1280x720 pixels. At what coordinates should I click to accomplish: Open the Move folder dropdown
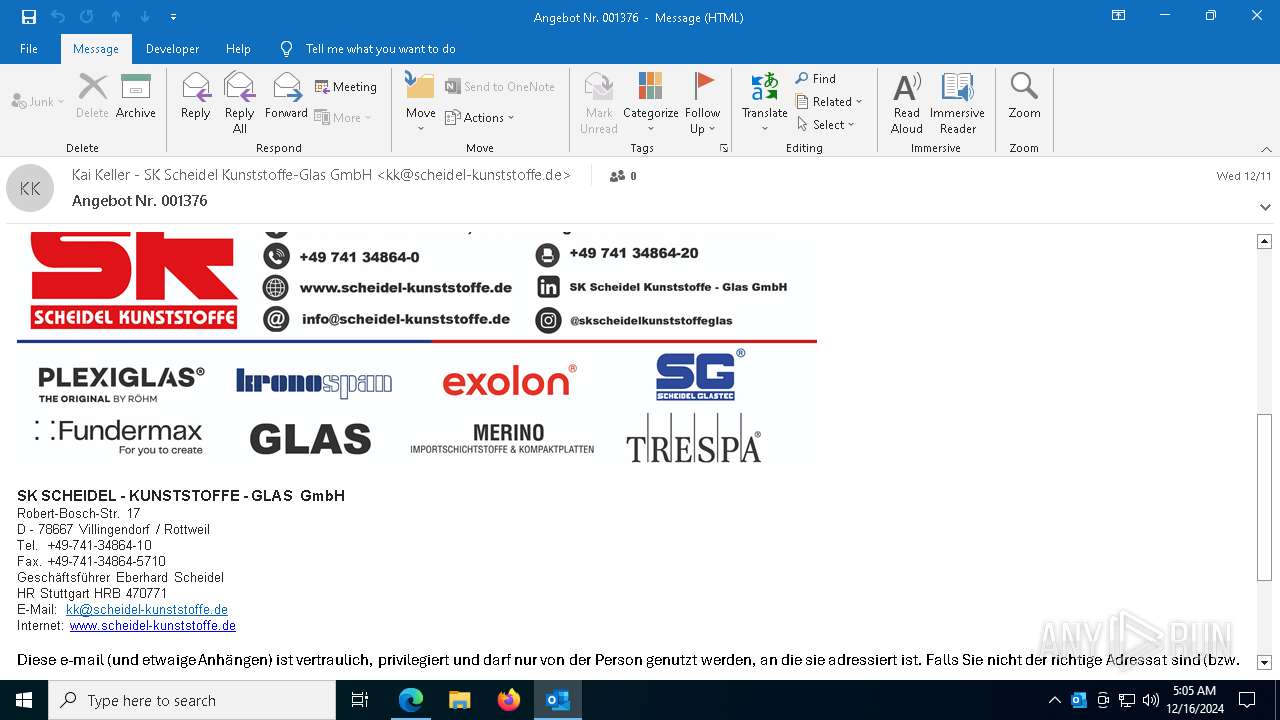tap(420, 102)
